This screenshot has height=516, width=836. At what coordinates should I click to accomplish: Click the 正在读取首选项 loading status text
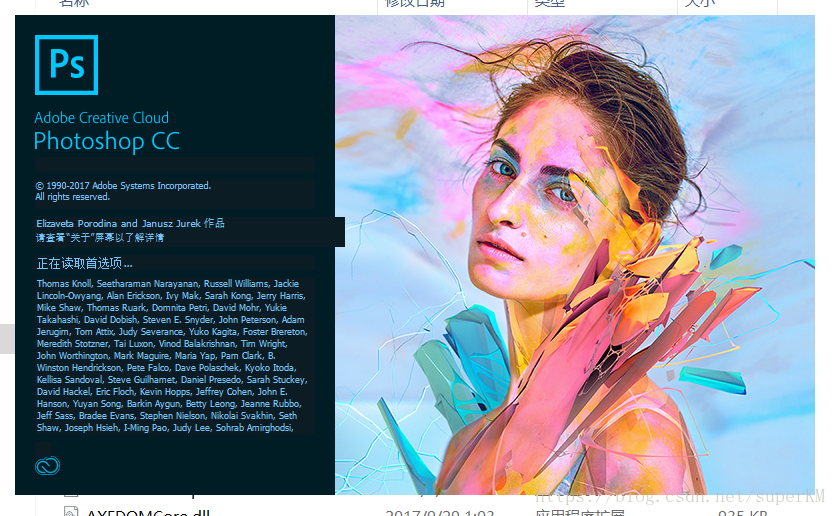pos(84,263)
